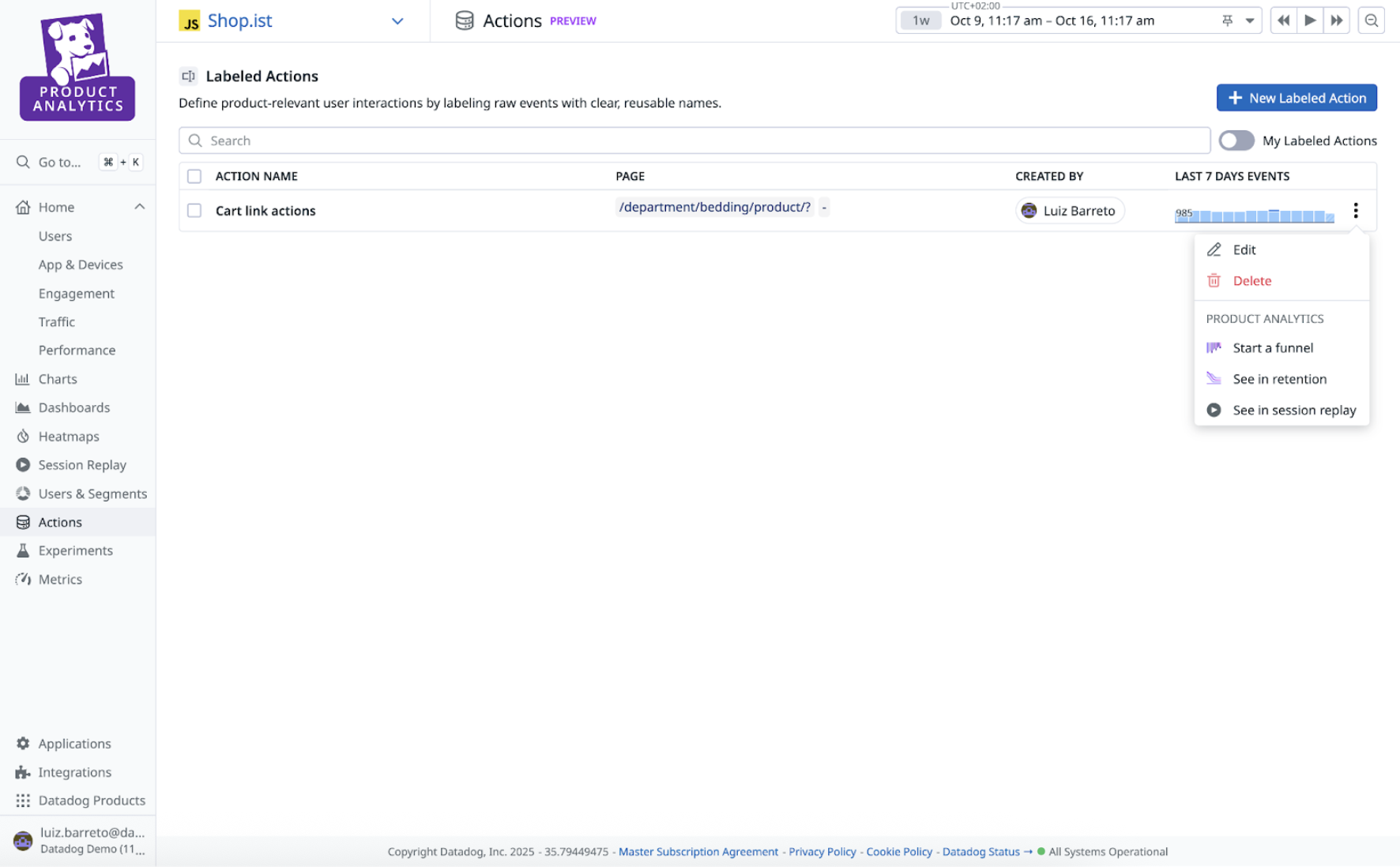Open the three-dot row options menu
The image size is (1400, 867).
1356,210
